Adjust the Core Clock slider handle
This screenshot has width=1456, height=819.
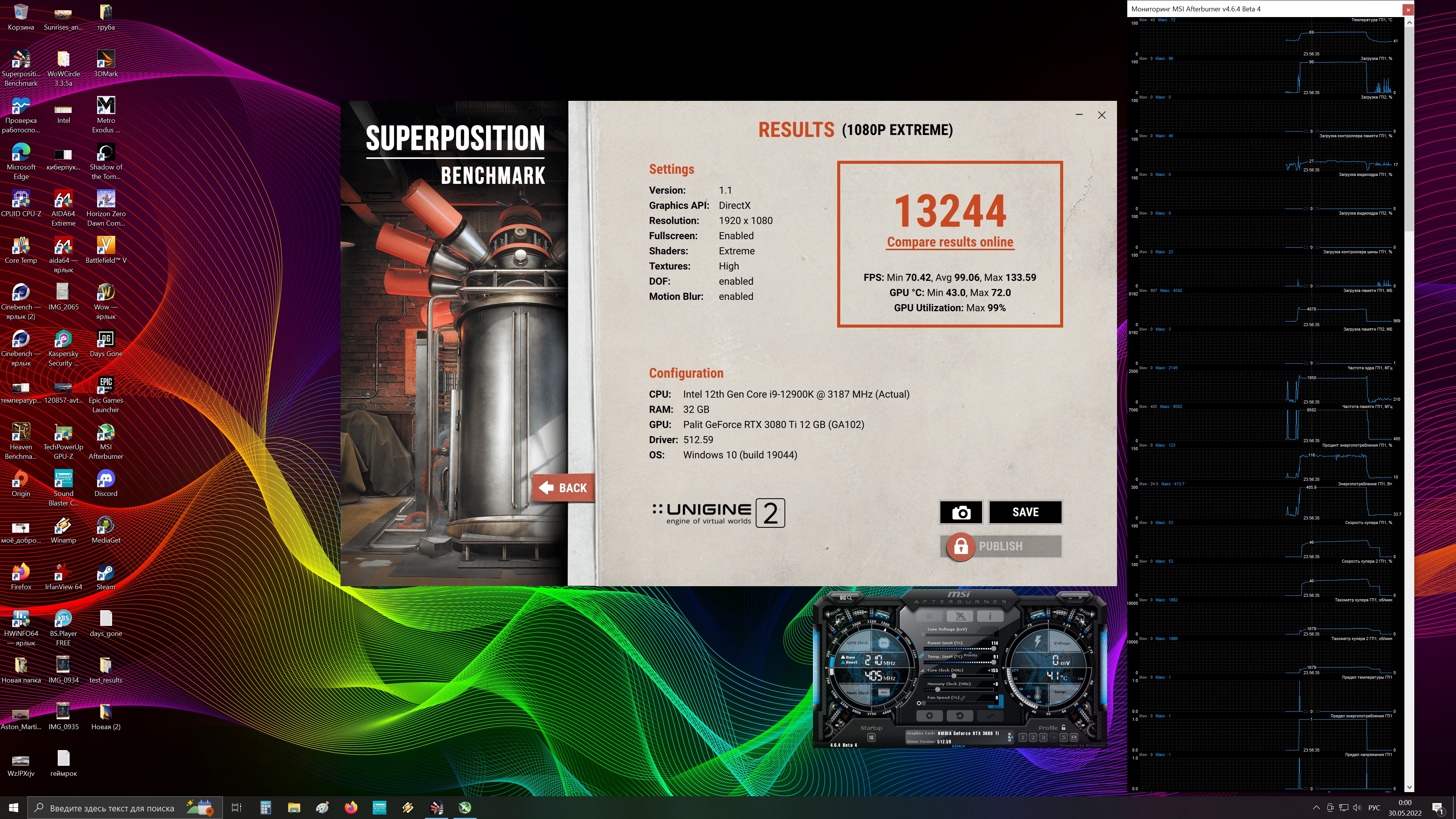tap(954, 676)
